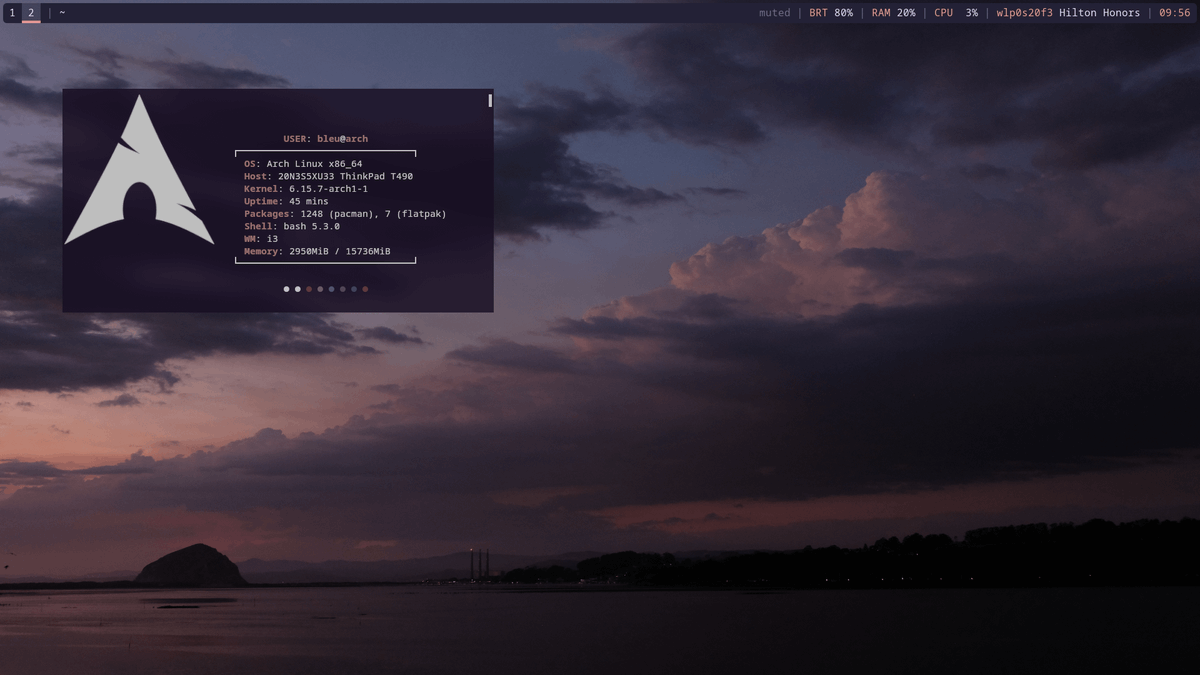
Task: Click the "OS: Arch Linux x86_64" line
Action: point(303,164)
